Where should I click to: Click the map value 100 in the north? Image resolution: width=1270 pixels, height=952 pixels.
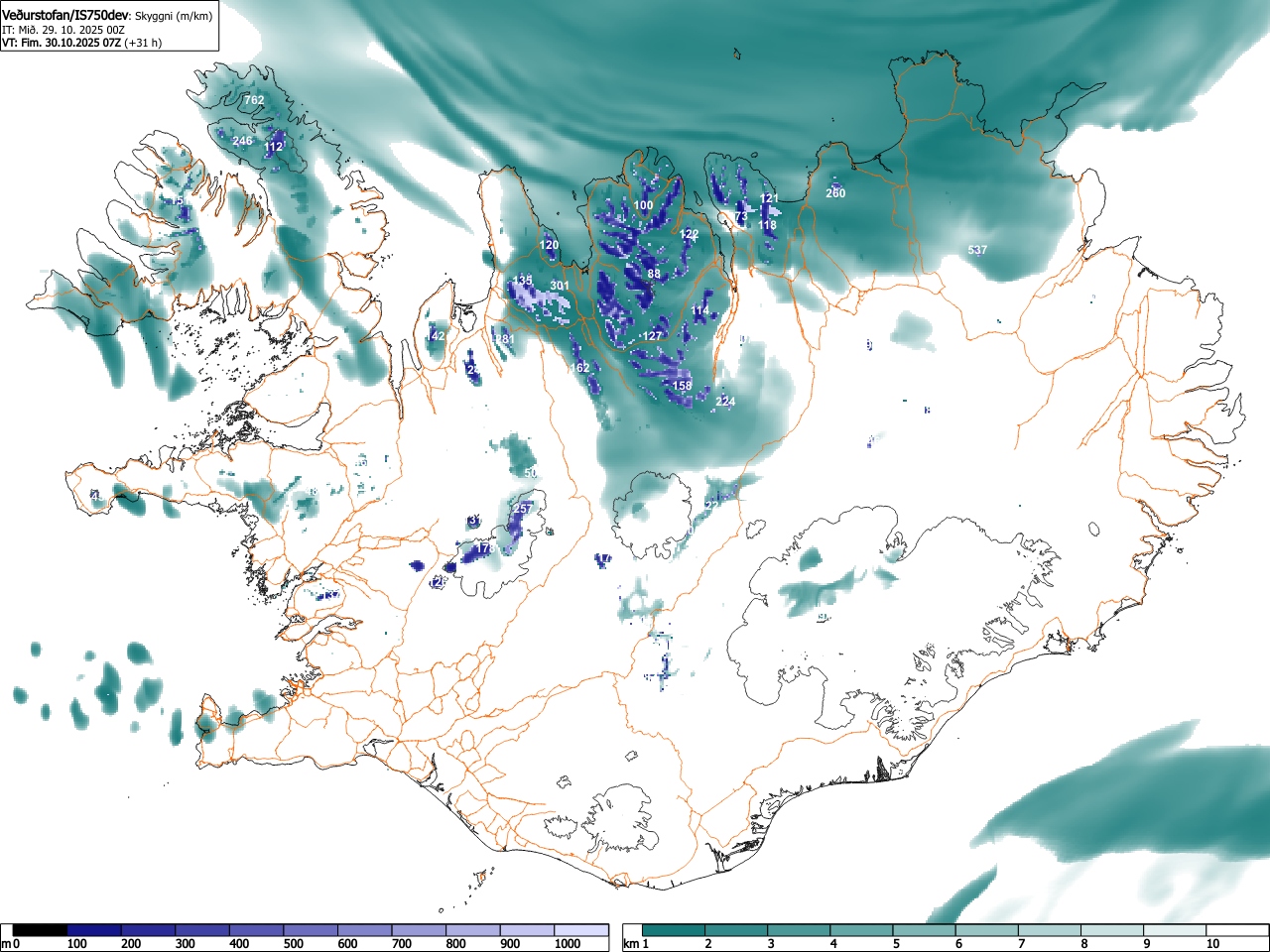pos(643,206)
